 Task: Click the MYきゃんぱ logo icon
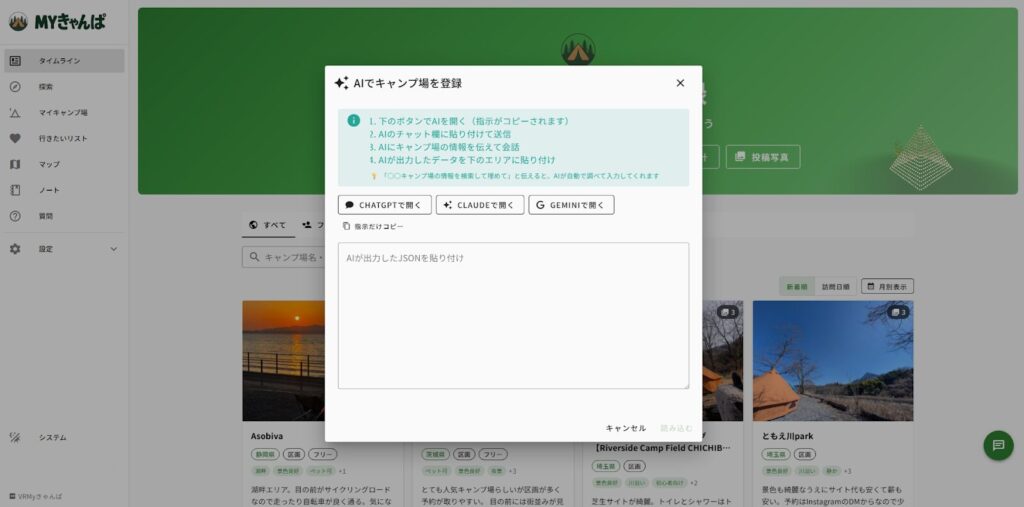[18, 21]
